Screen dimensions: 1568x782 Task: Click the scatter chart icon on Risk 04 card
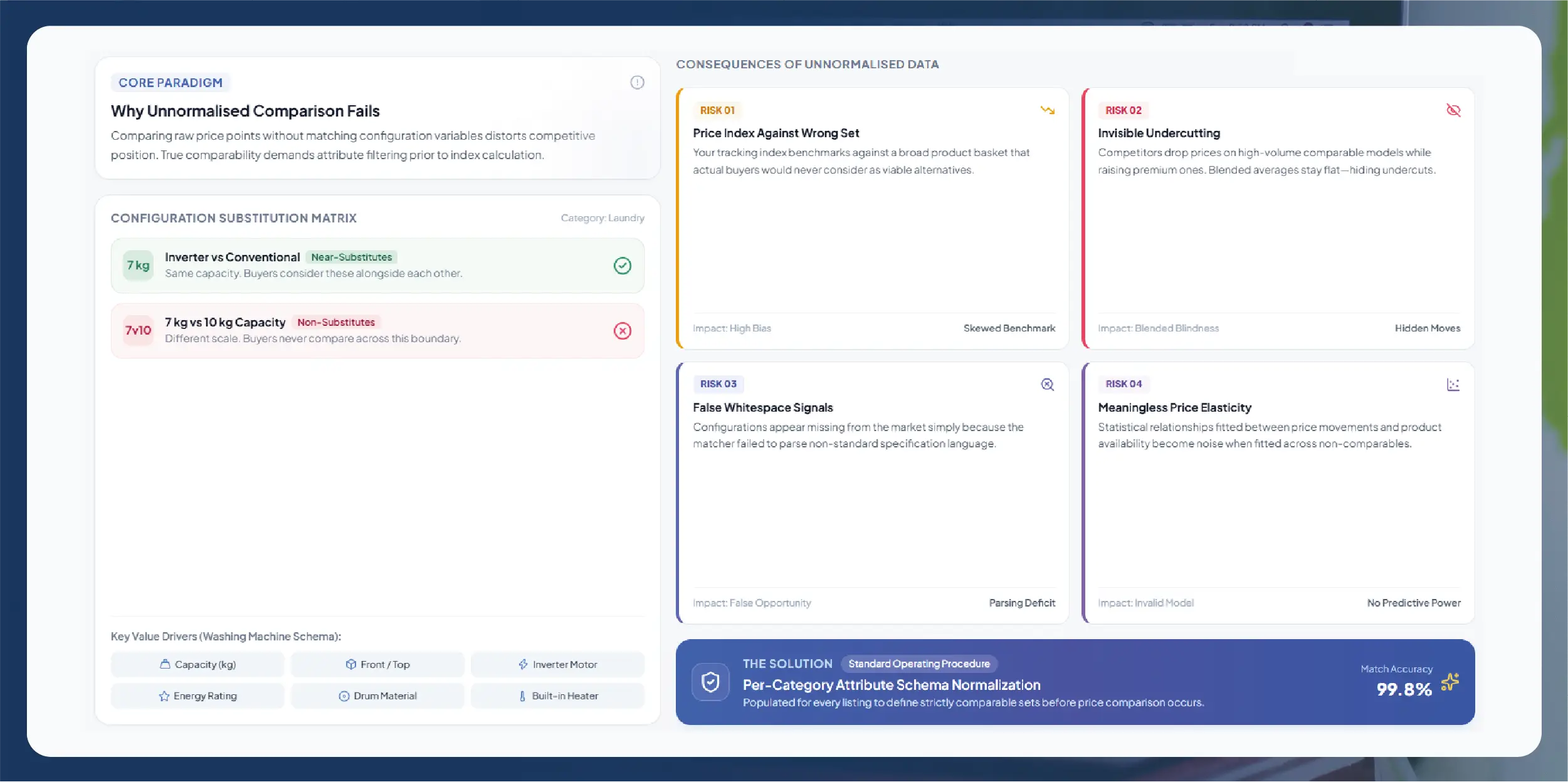[x=1453, y=385]
